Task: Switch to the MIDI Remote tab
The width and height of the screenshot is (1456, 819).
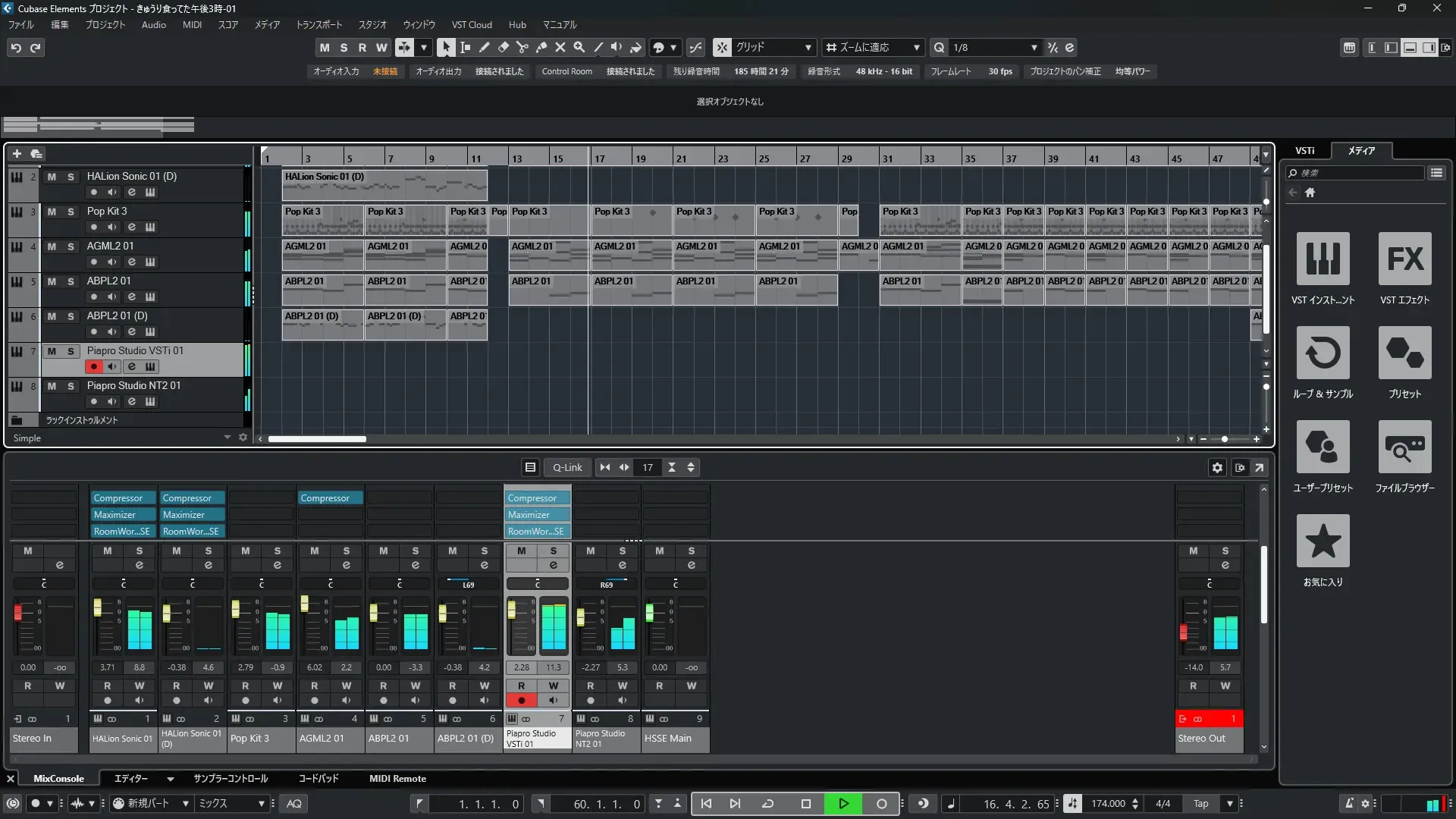Action: 397,779
